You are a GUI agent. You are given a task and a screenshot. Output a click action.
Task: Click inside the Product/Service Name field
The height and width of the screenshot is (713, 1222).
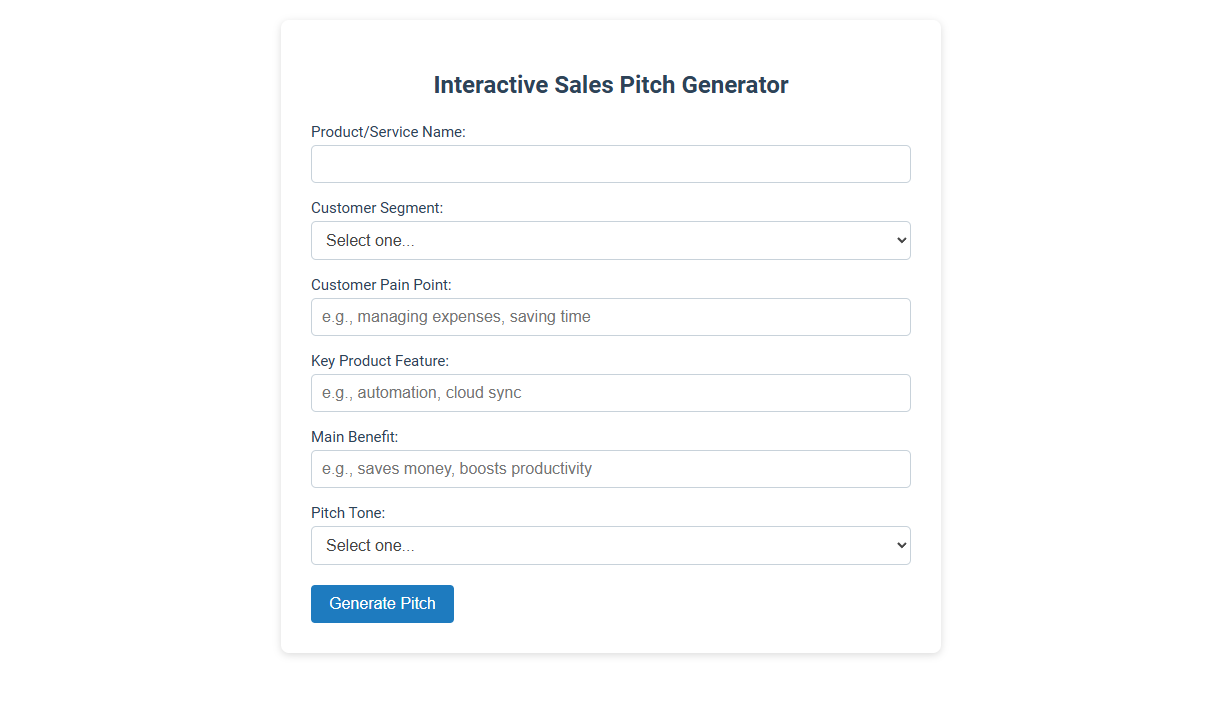(x=610, y=163)
